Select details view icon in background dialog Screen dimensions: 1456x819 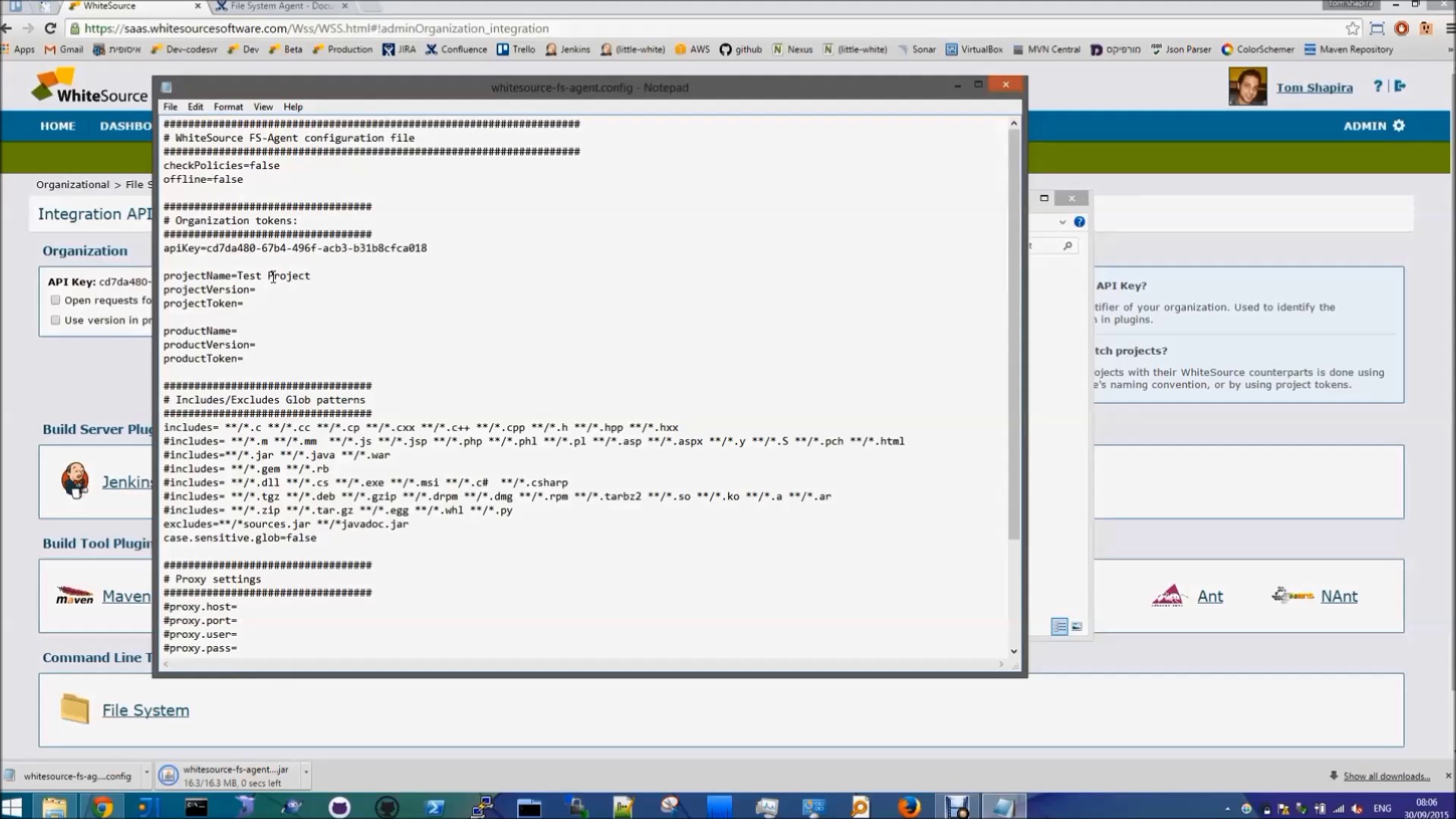coord(1059,626)
